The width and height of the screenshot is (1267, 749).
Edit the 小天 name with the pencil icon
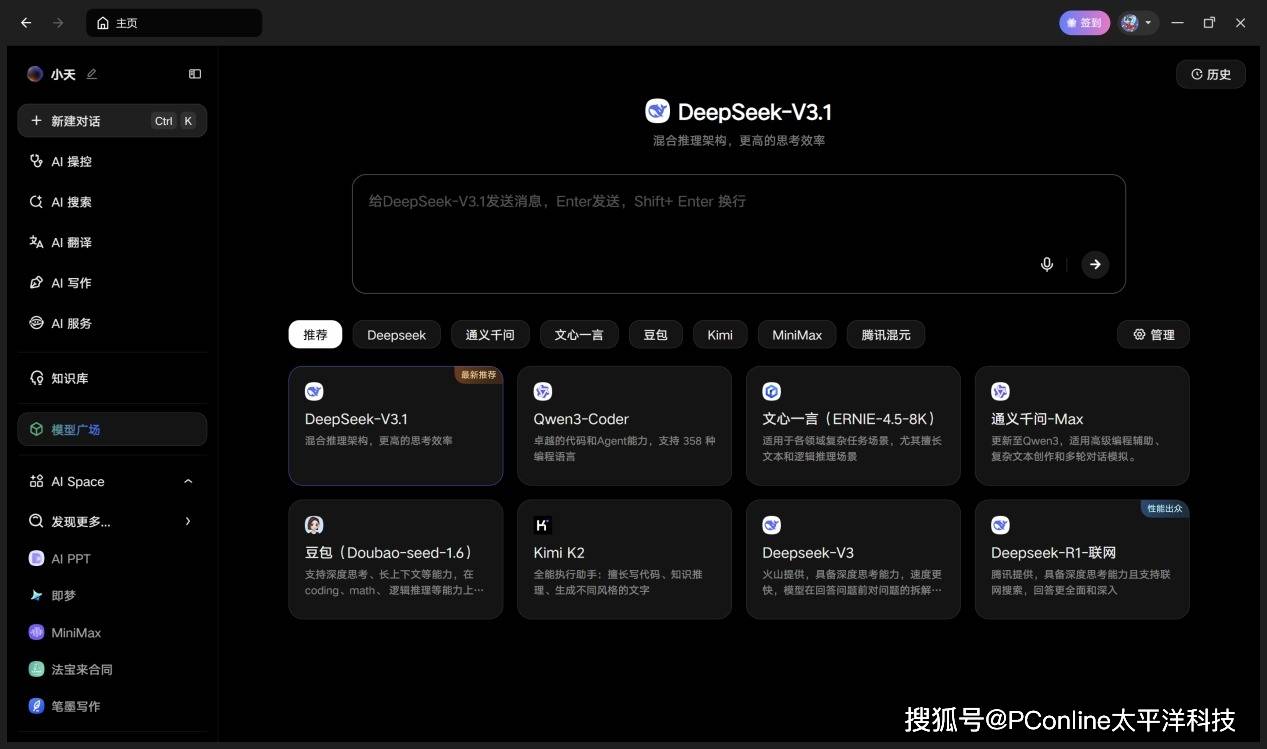pos(92,74)
